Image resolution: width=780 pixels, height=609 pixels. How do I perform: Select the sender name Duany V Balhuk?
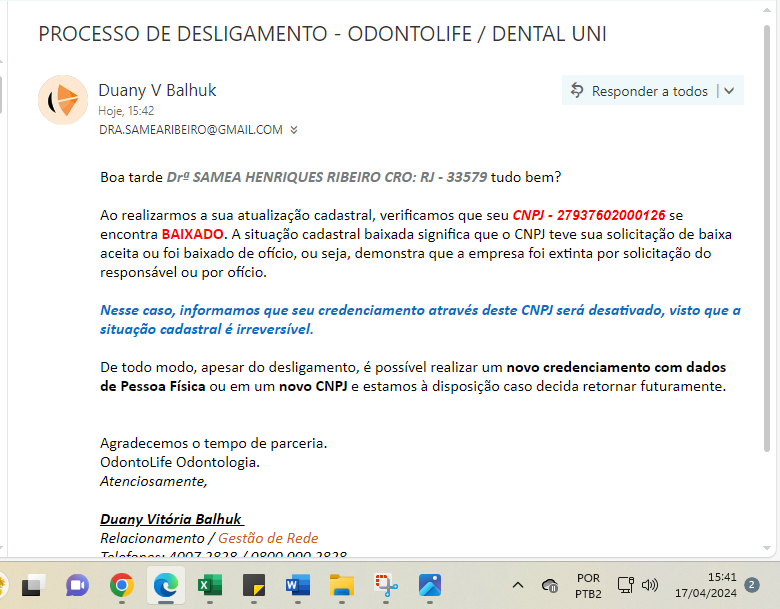click(157, 90)
